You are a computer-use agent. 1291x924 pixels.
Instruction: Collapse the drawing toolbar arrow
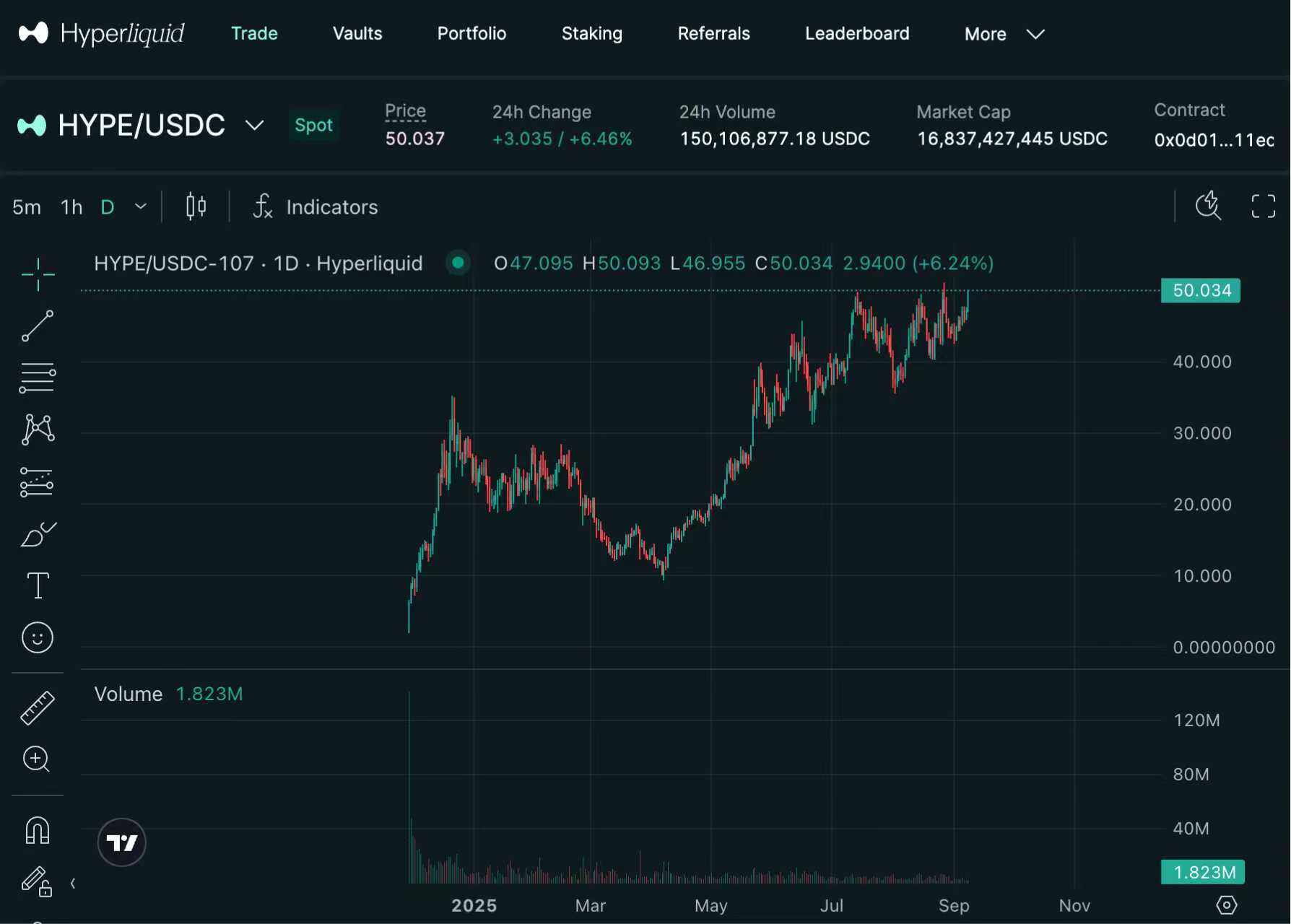pyautogui.click(x=72, y=883)
